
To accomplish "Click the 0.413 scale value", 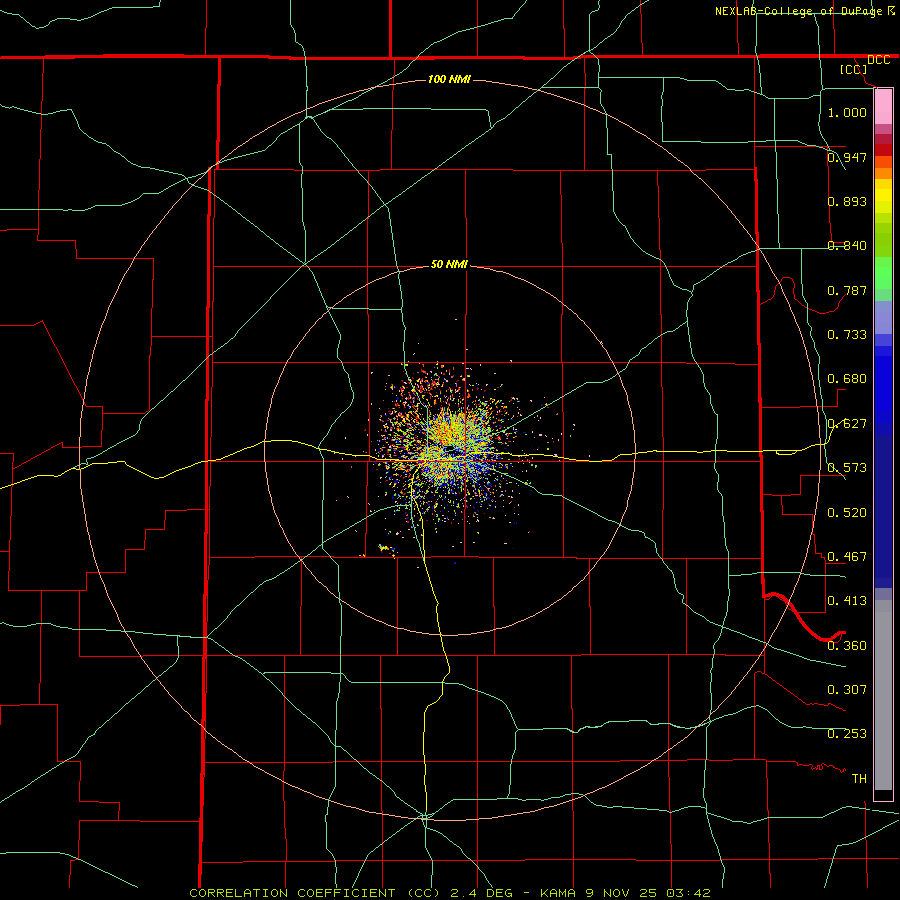I will [x=847, y=600].
